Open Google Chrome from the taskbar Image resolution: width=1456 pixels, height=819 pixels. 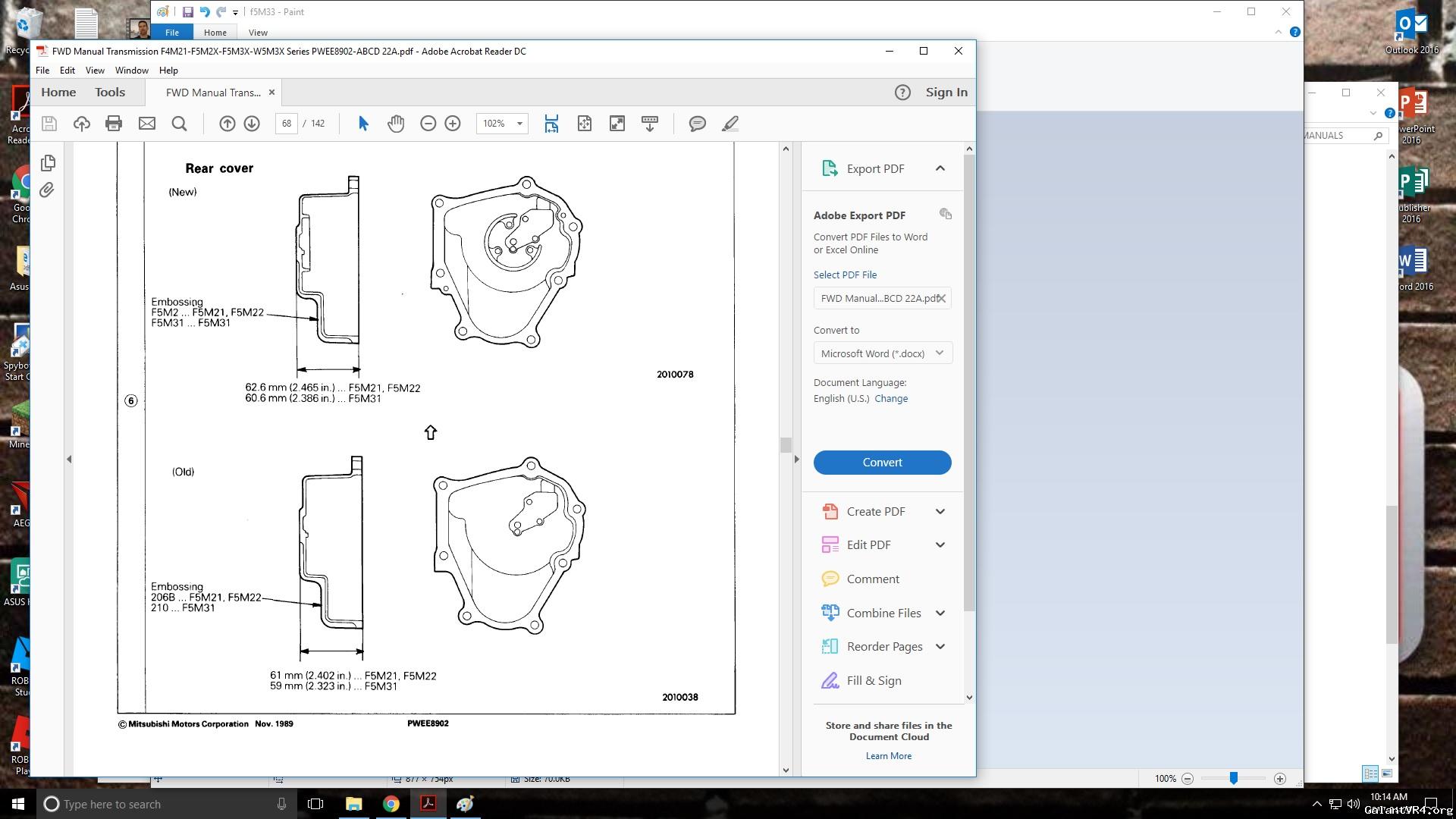[391, 804]
